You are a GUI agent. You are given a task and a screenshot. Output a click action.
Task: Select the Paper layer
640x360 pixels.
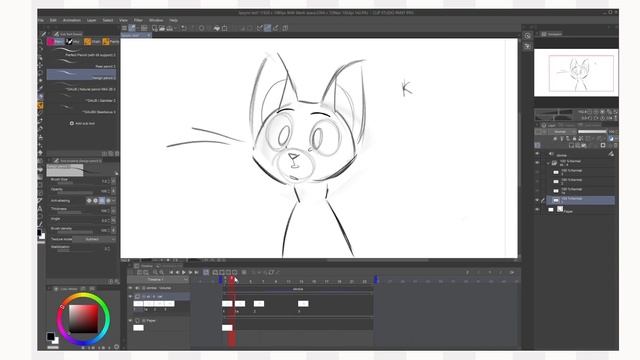point(580,210)
